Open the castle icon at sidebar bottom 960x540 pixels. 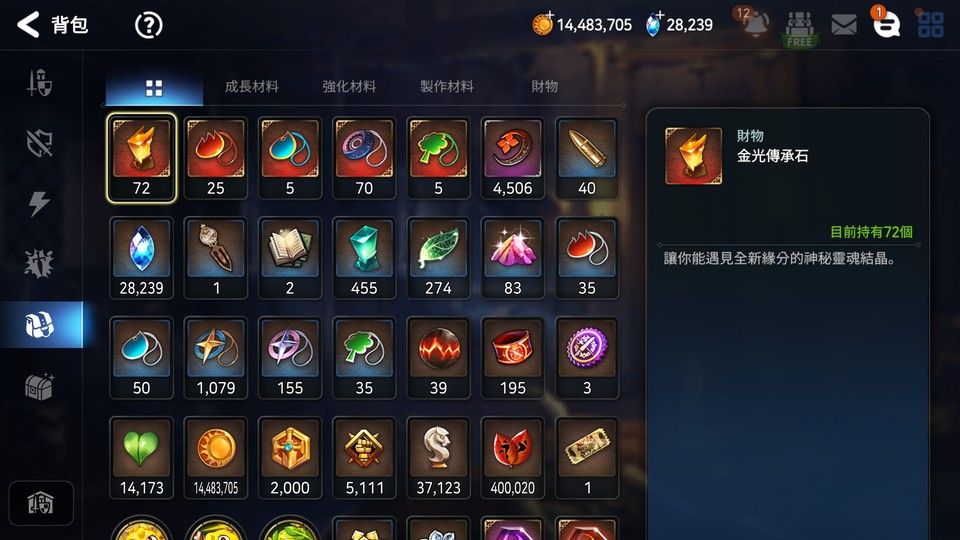[x=41, y=503]
